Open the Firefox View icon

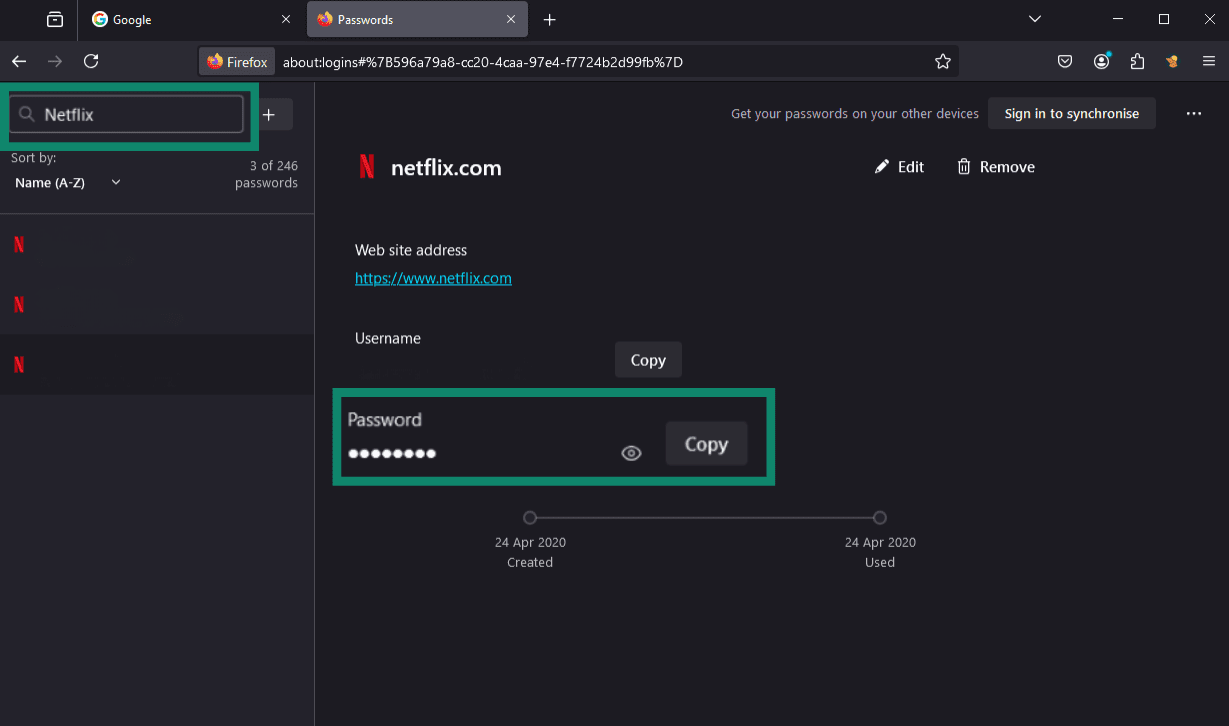pyautogui.click(x=55, y=19)
